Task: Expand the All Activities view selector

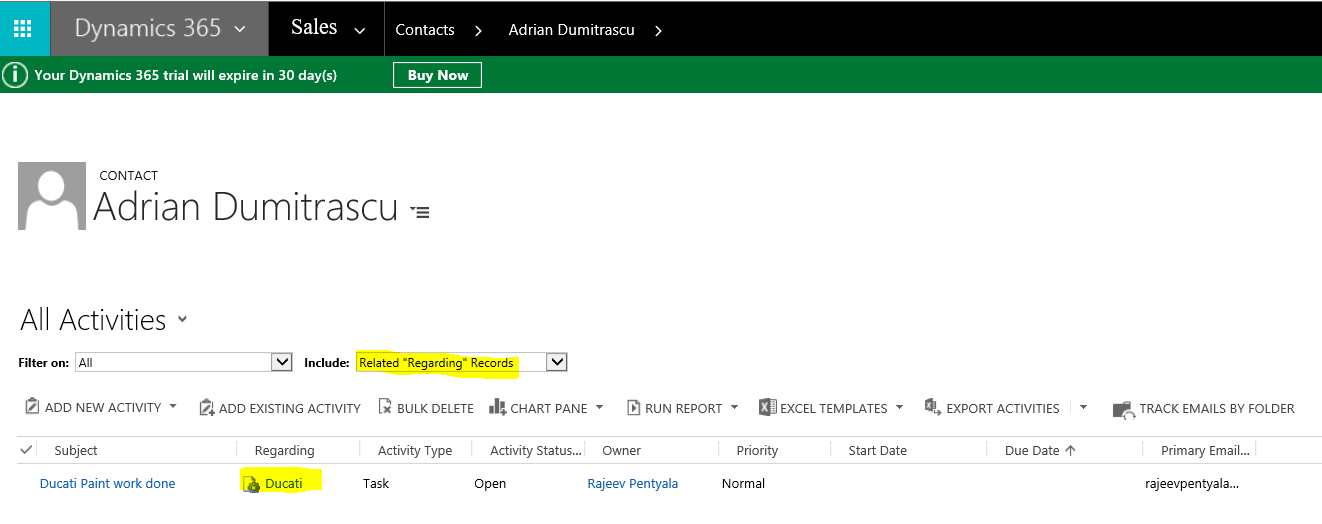Action: (182, 320)
